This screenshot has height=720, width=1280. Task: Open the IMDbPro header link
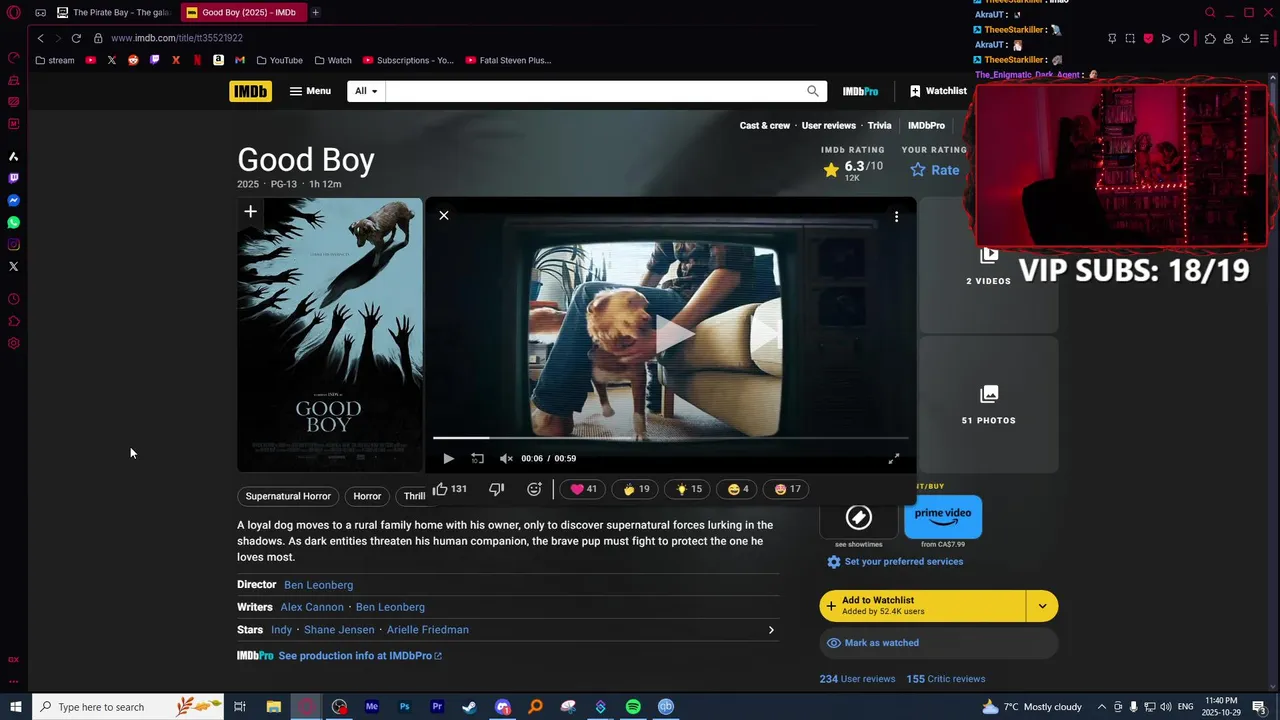click(x=860, y=91)
